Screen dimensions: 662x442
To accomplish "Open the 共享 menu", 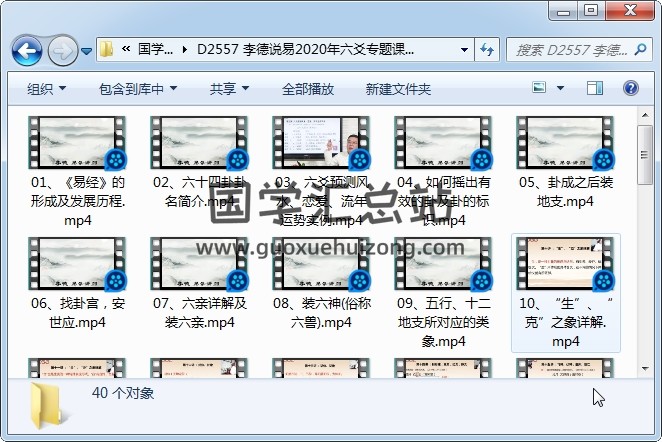I will click(229, 89).
